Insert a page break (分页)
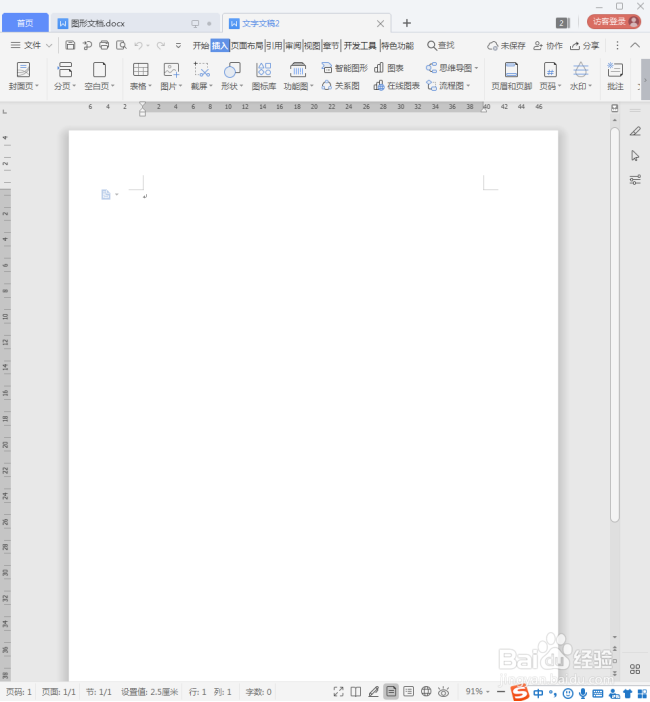Screen dimensions: 650x702 [65, 76]
